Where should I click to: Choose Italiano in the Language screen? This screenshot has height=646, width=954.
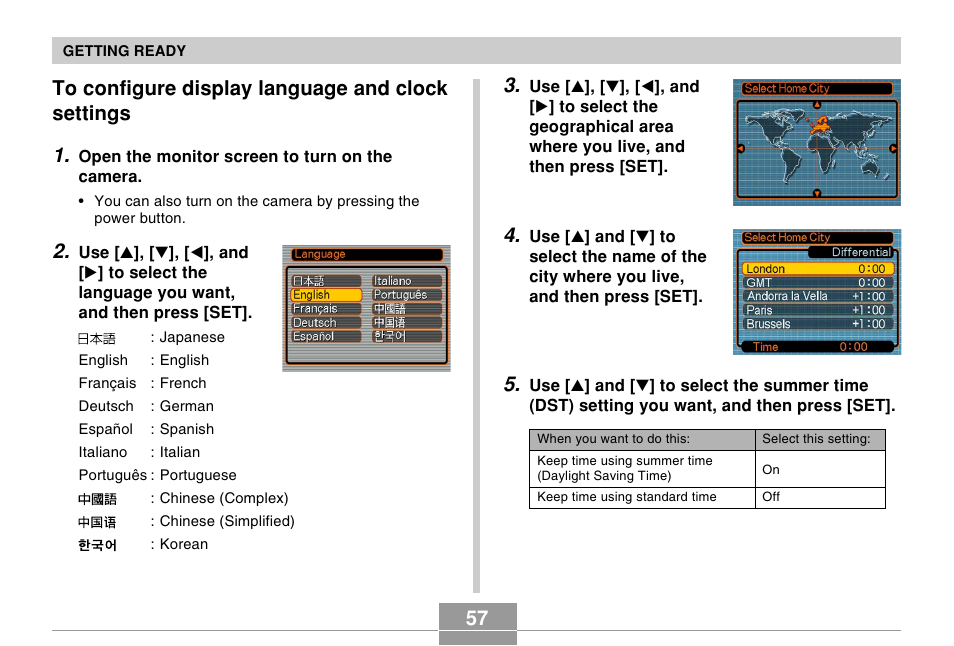(407, 281)
